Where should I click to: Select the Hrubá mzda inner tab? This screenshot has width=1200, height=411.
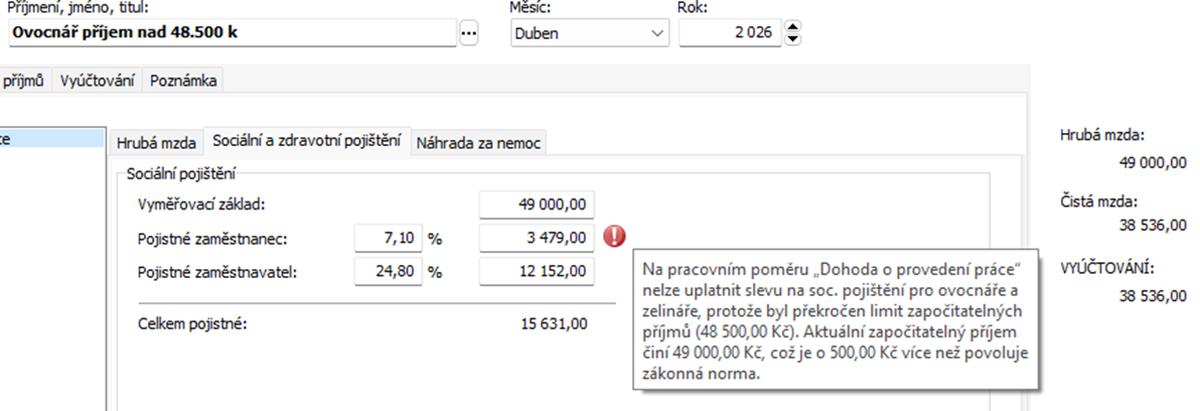[156, 143]
